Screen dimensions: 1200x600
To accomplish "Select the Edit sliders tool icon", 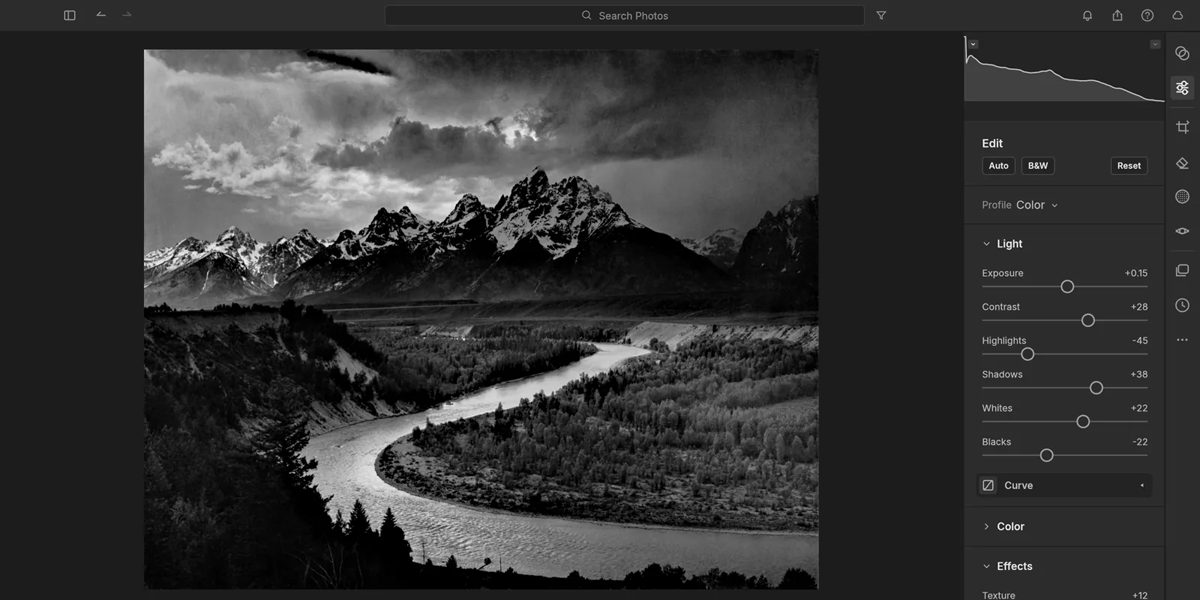I will 1182,88.
